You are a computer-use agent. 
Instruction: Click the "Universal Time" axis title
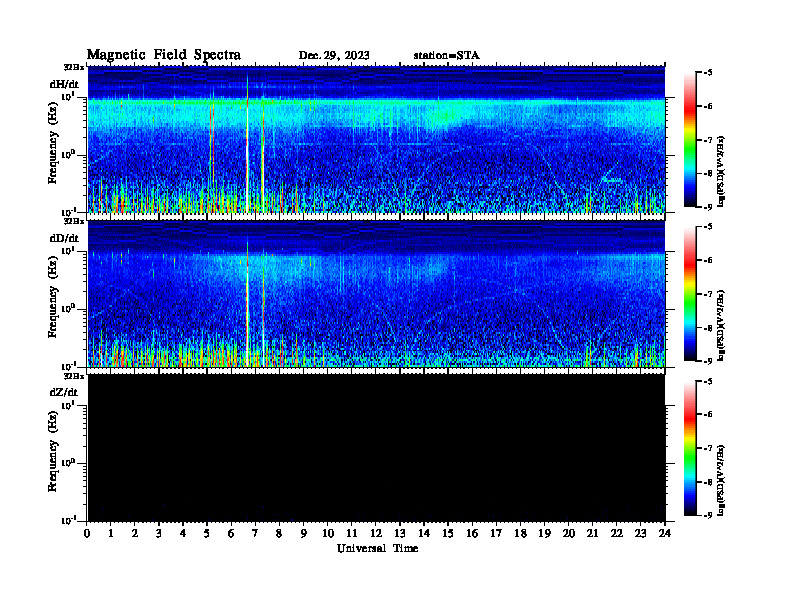coord(377,548)
